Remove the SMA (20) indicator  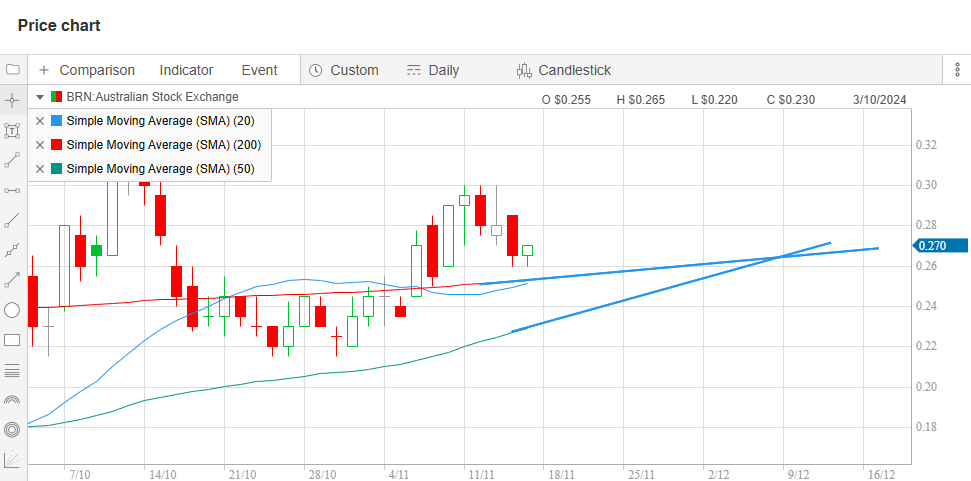[40, 121]
